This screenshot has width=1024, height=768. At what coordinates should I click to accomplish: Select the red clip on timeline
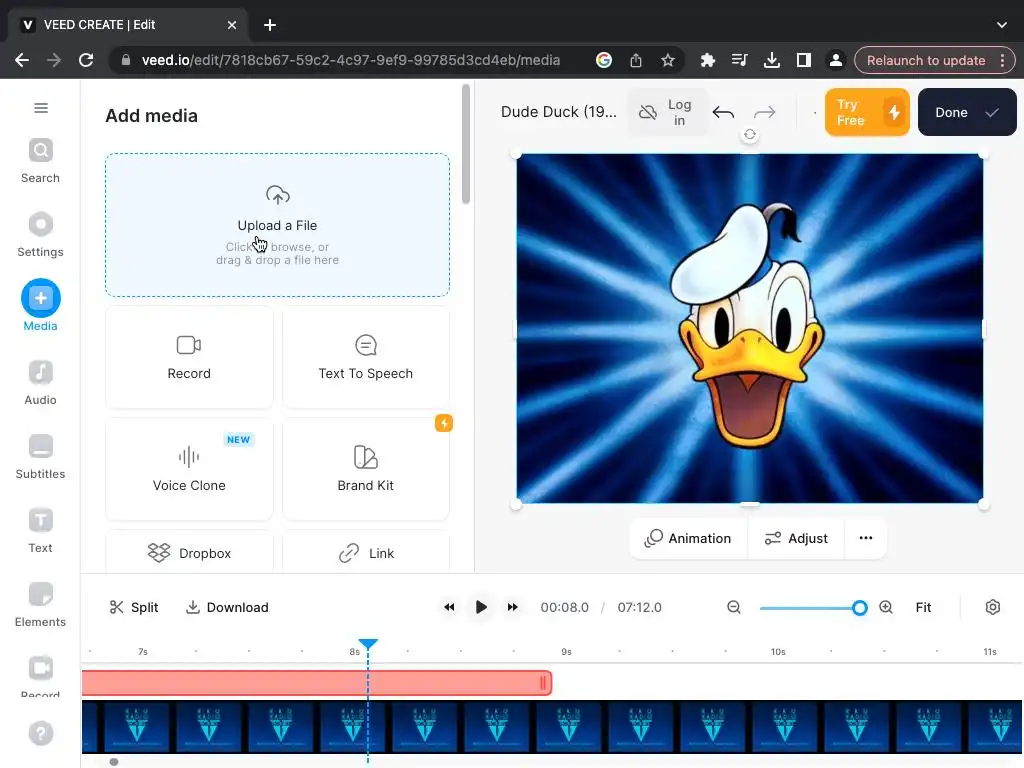coord(317,682)
